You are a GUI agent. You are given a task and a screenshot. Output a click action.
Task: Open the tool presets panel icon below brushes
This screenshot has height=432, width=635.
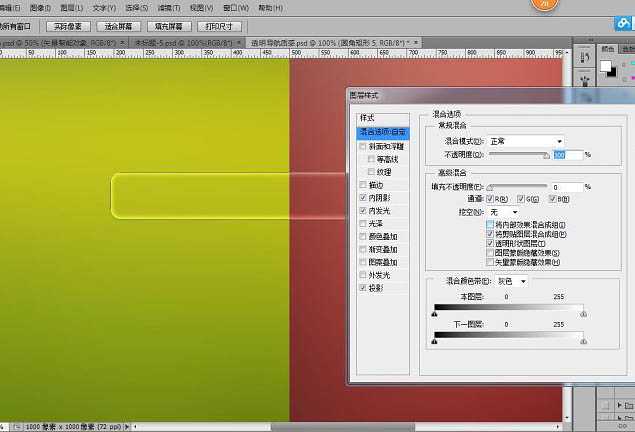tap(584, 79)
